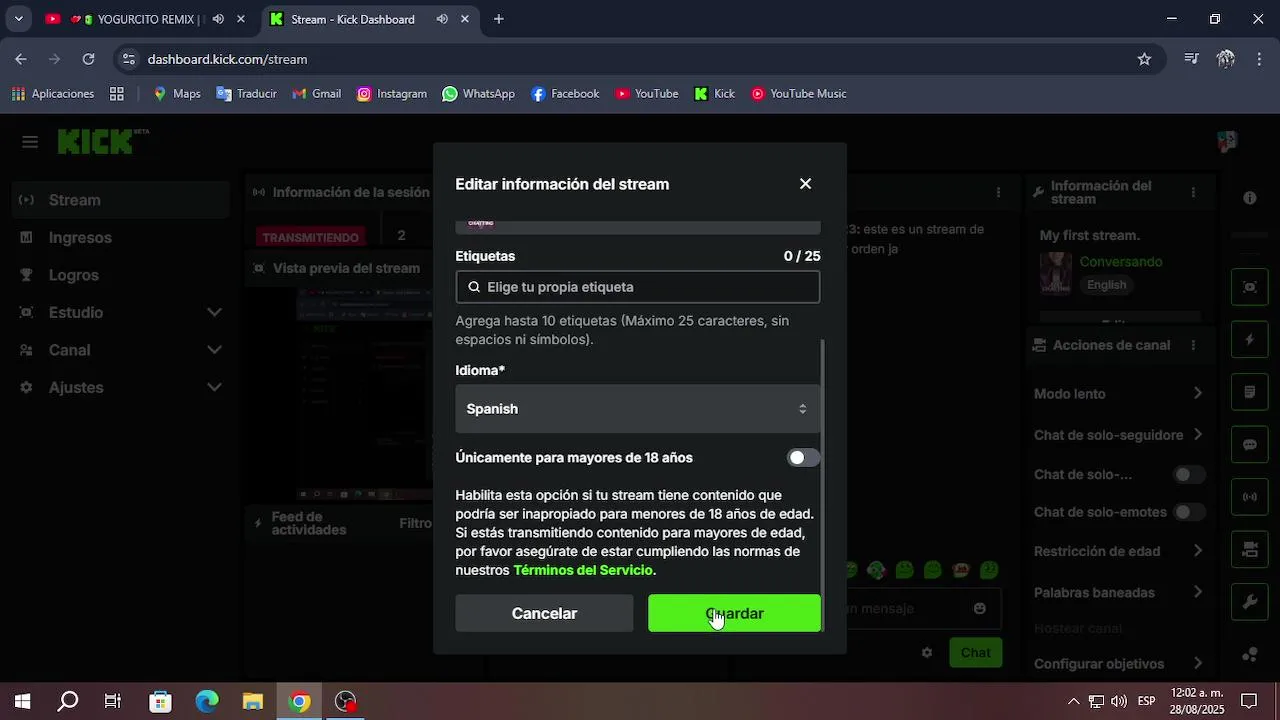The height and width of the screenshot is (720, 1280).
Task: Click the lightning bolt icon in right rail
Action: pos(1249,340)
